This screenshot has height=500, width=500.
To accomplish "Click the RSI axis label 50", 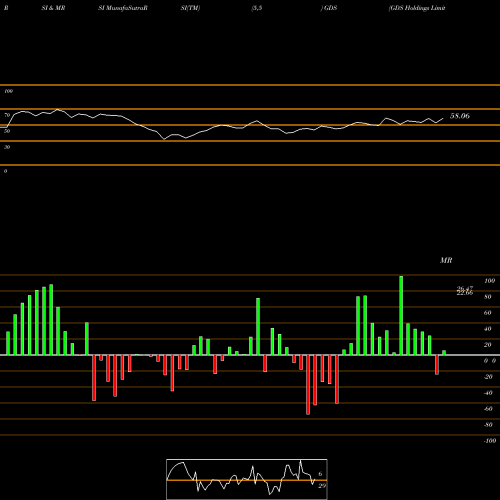I will pos(7,131).
